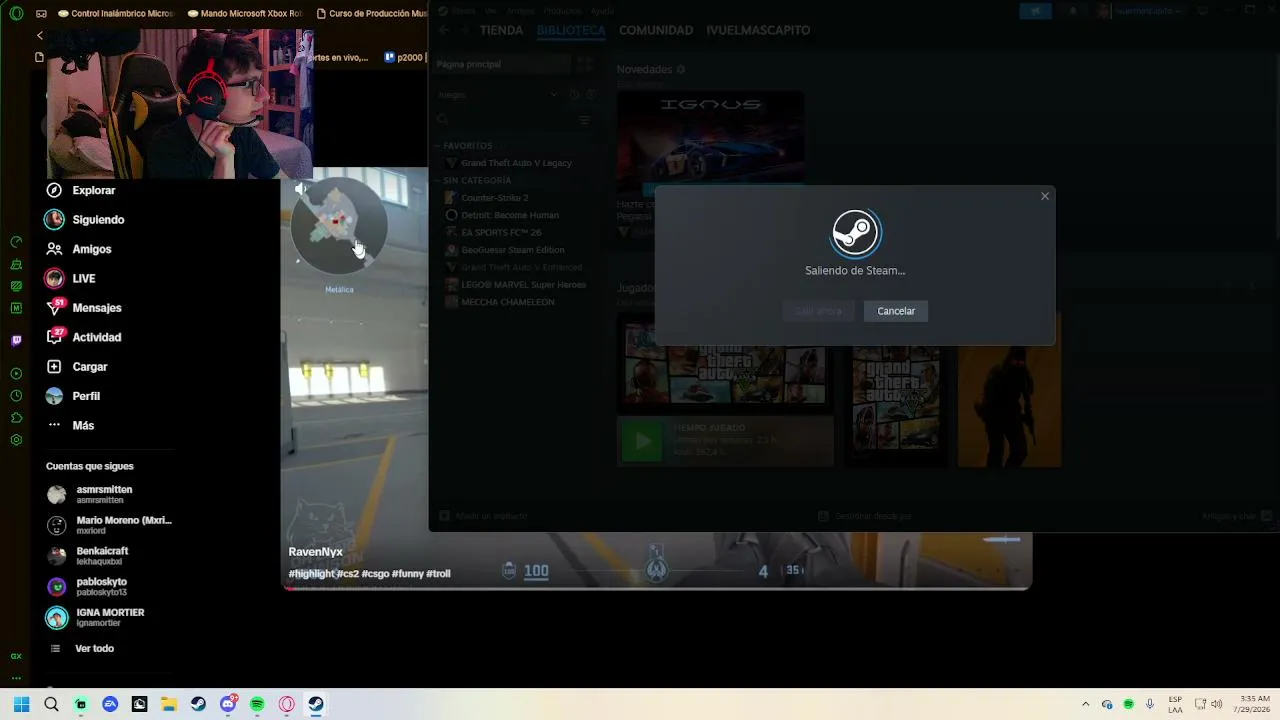Open Epic Games Launcher in taskbar
The width and height of the screenshot is (1280, 720).
tap(140, 704)
